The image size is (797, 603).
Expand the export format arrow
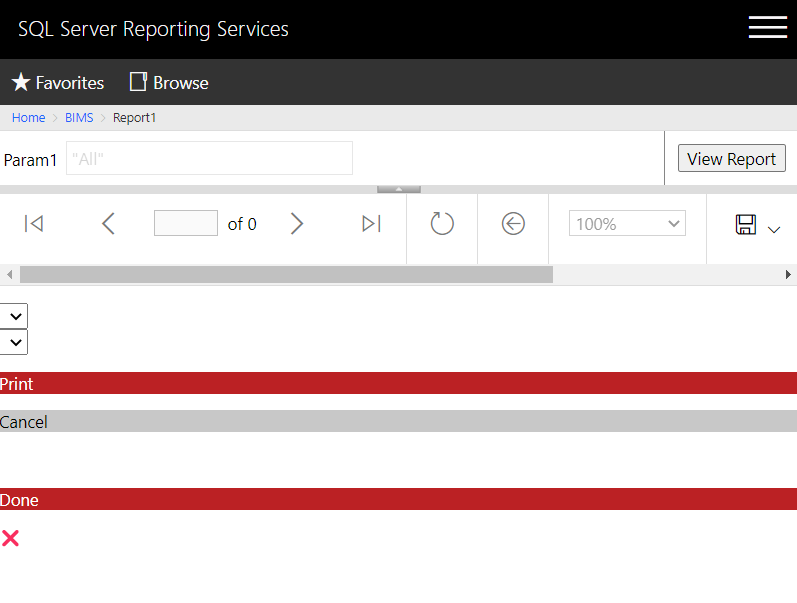(774, 230)
